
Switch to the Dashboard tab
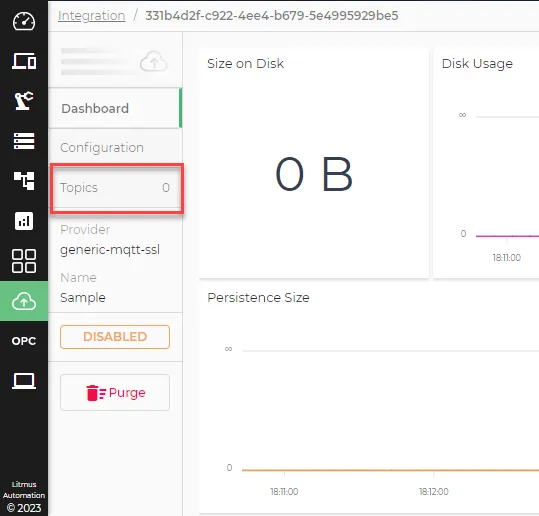click(115, 108)
